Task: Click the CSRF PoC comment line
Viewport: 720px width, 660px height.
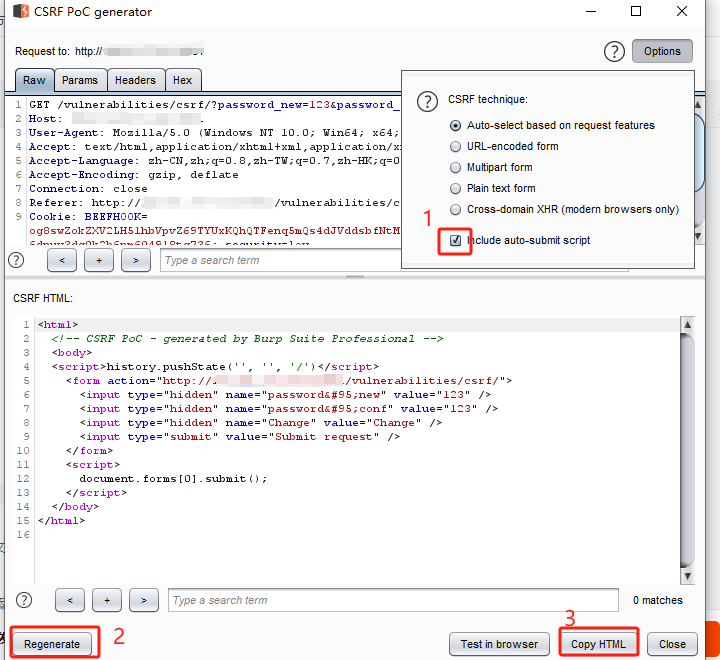Action: click(x=248, y=338)
